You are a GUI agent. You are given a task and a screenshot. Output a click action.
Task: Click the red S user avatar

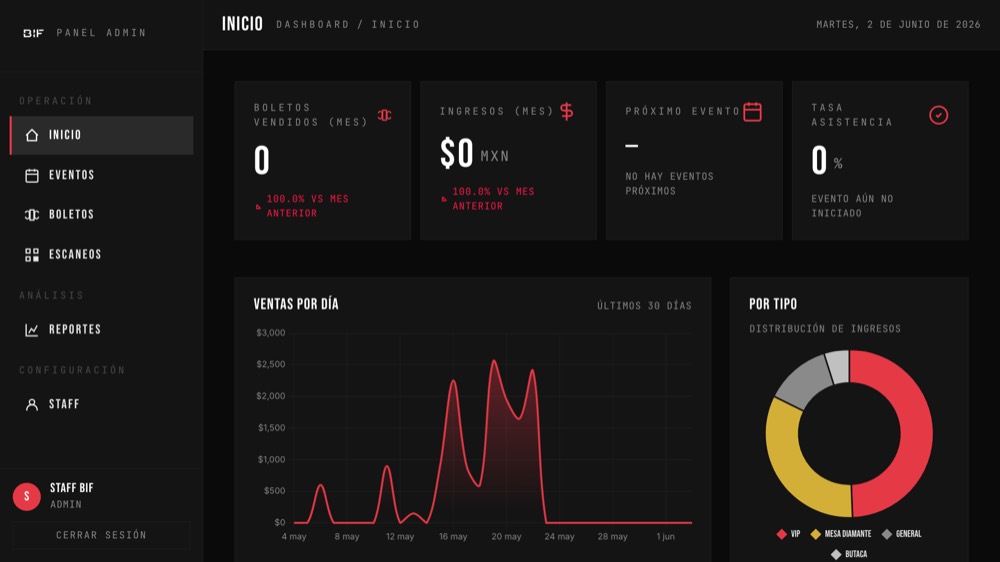tap(27, 496)
